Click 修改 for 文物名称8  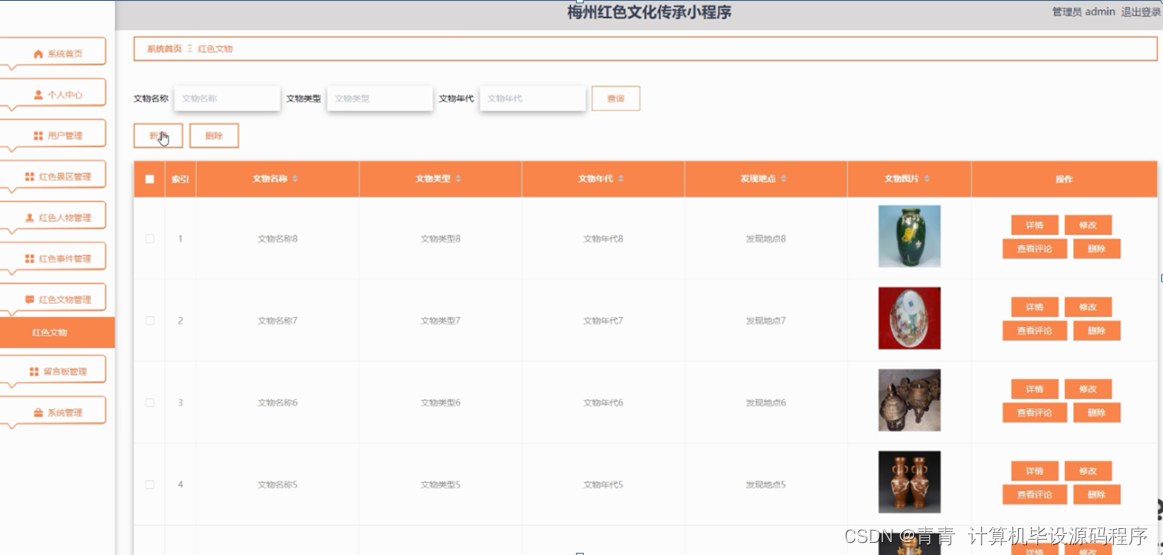[1088, 225]
